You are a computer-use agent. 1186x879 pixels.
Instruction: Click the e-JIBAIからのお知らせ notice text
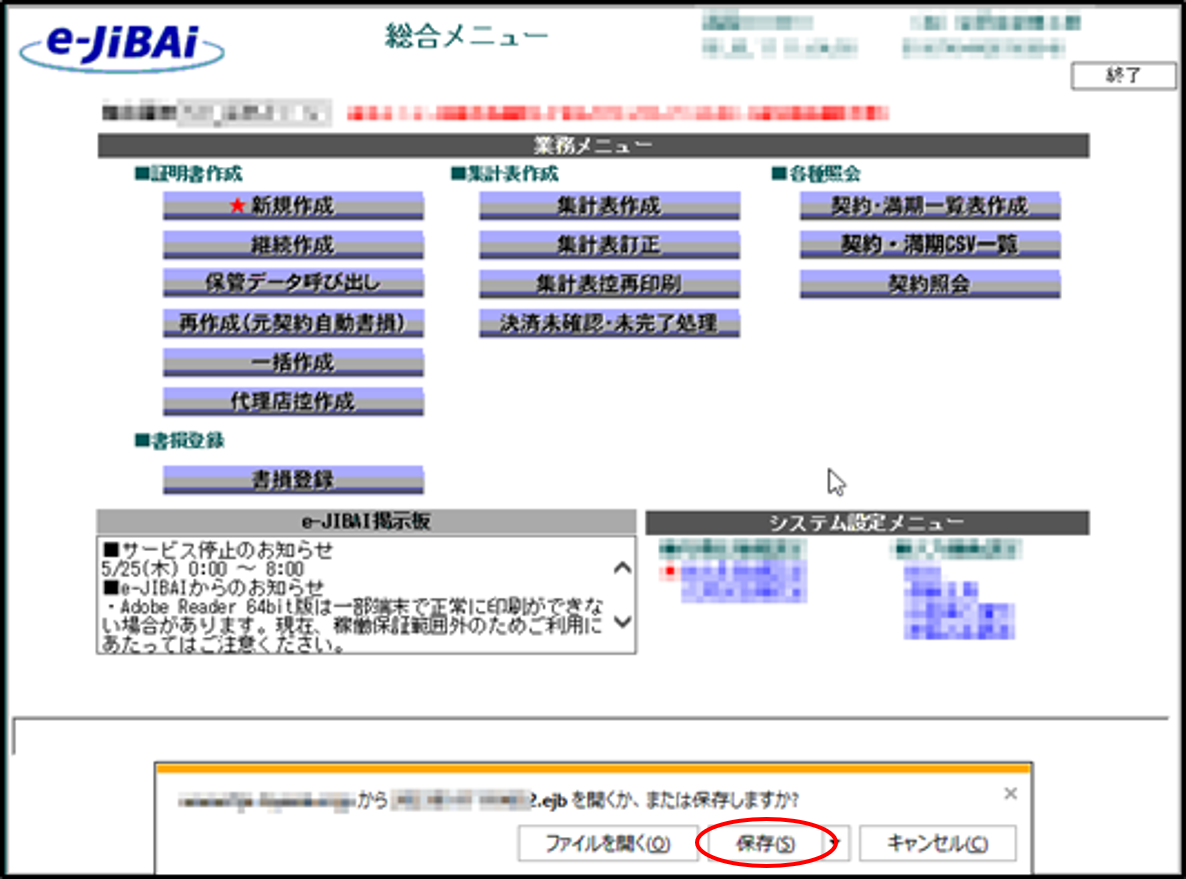(x=213, y=587)
